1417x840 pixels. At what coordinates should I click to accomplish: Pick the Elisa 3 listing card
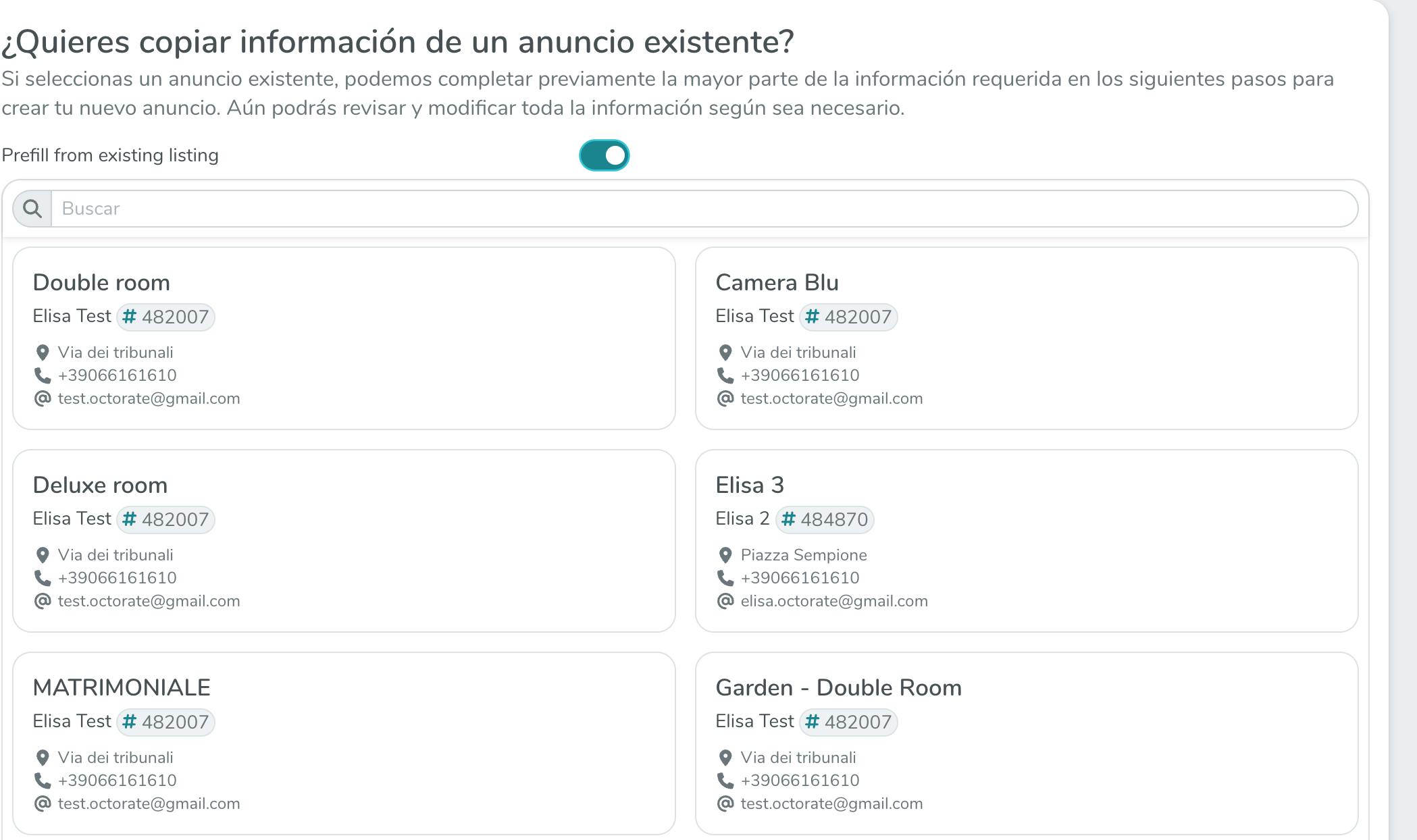pos(1026,540)
